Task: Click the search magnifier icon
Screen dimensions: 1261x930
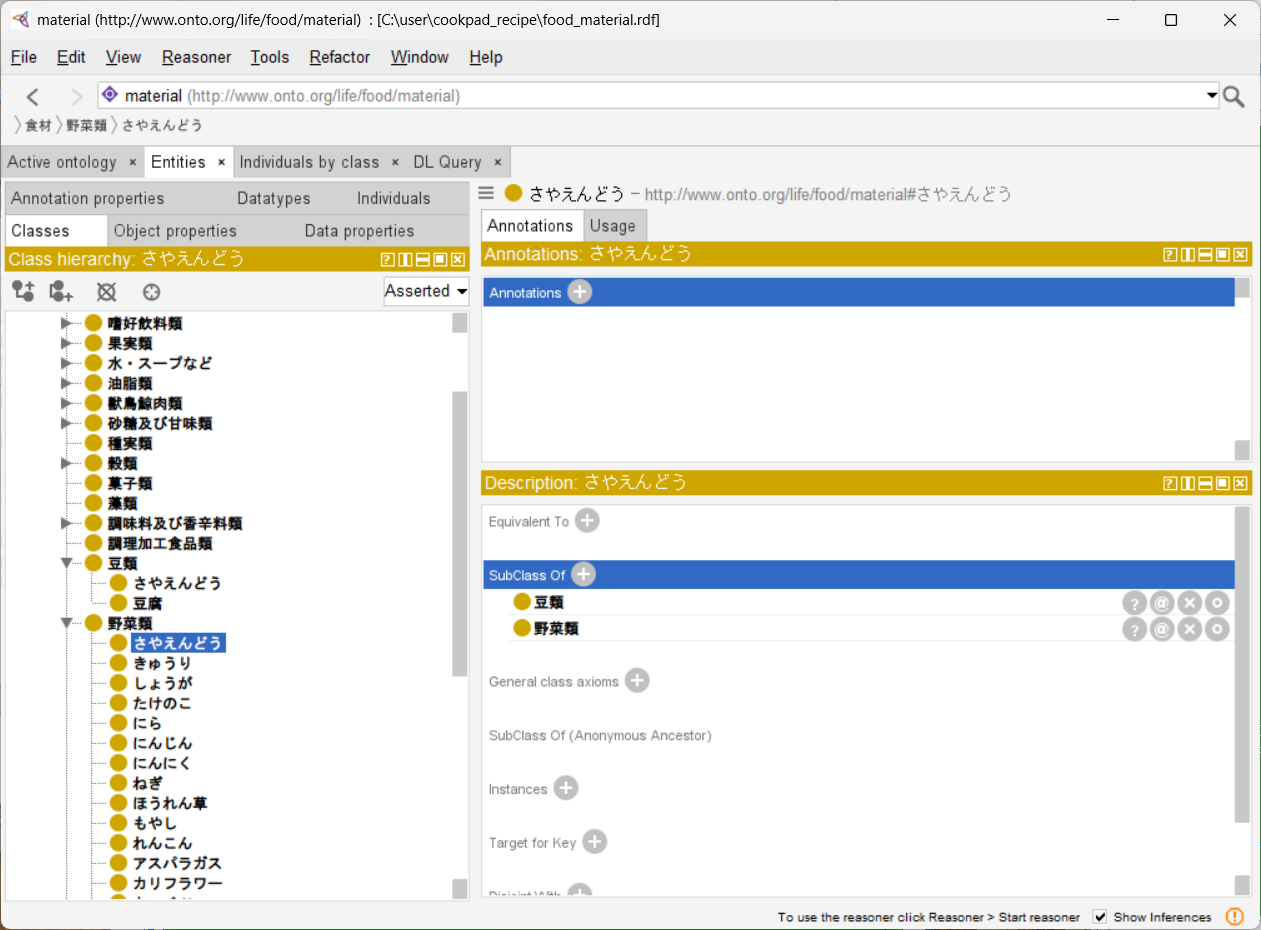Action: coord(1234,96)
